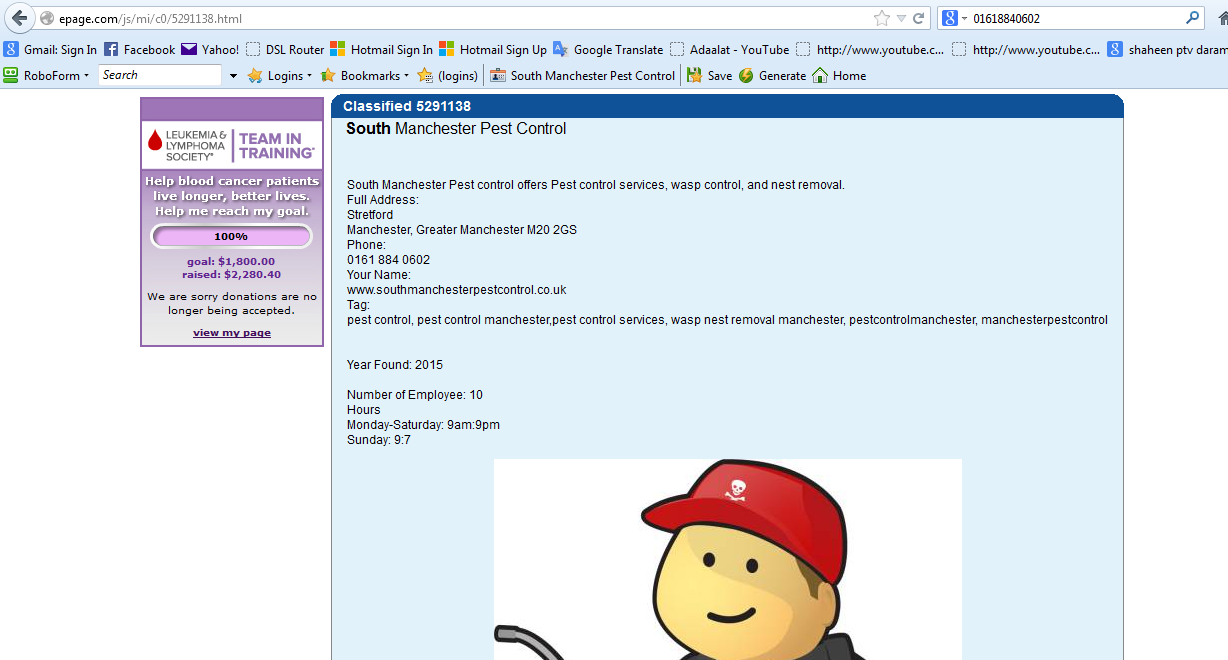Screen dimensions: 1228x660
Task: Open the Facebook bookmark
Action: pyautogui.click(x=139, y=49)
